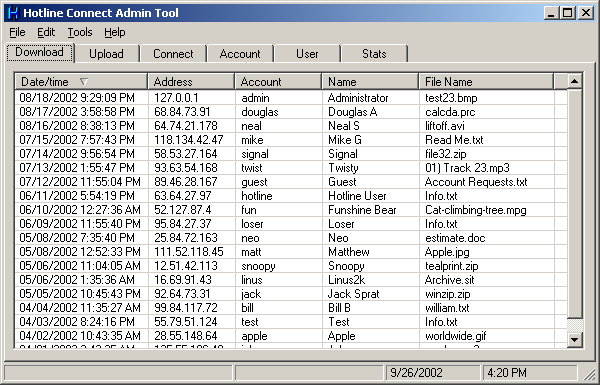Click the vertical scrollbar thumb
The image size is (600, 385).
575,203
